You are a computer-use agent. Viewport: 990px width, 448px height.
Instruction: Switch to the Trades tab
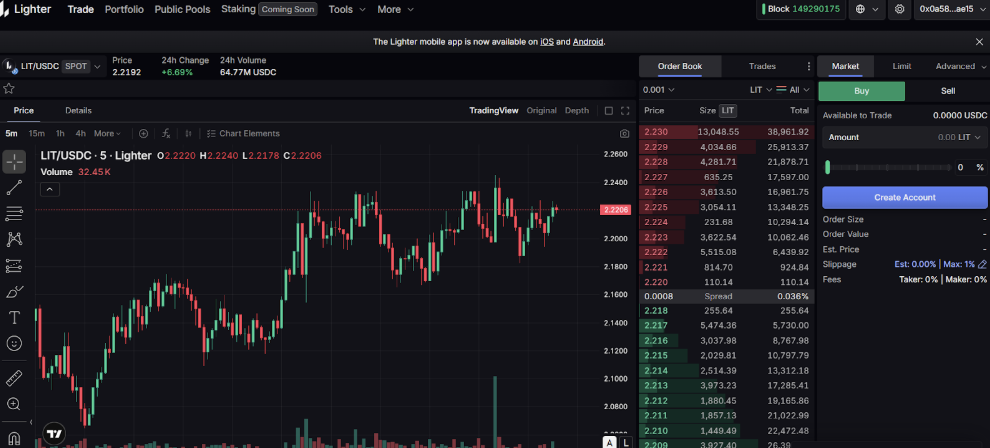(x=762, y=66)
